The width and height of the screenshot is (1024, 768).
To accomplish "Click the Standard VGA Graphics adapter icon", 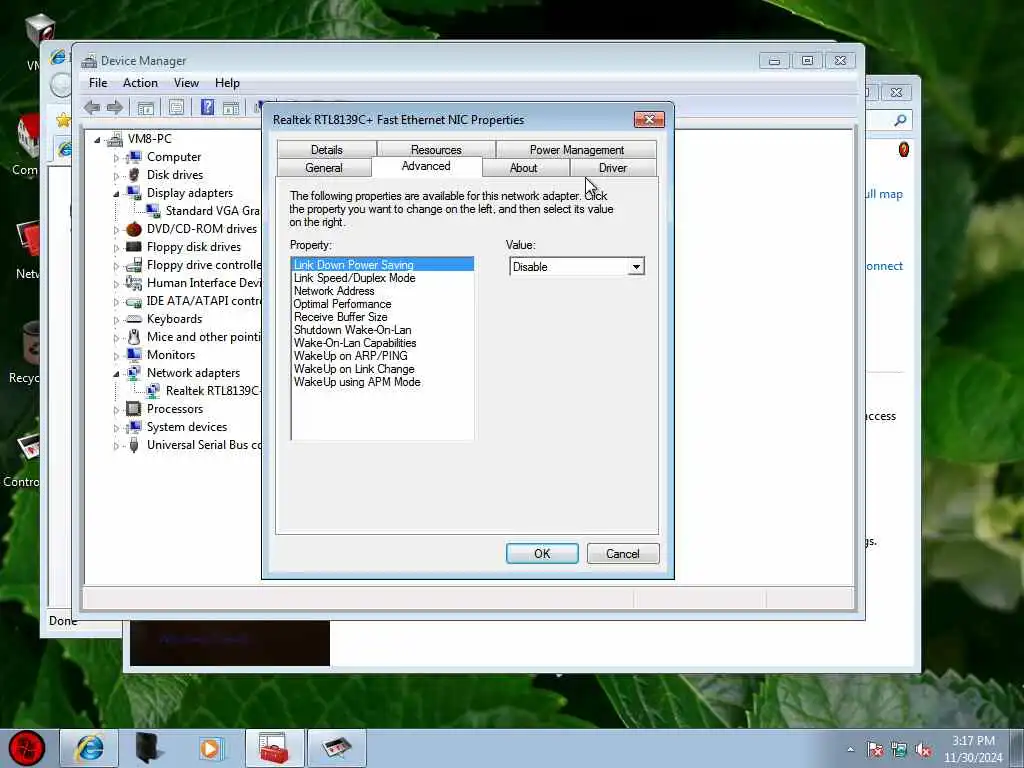I will [153, 211].
